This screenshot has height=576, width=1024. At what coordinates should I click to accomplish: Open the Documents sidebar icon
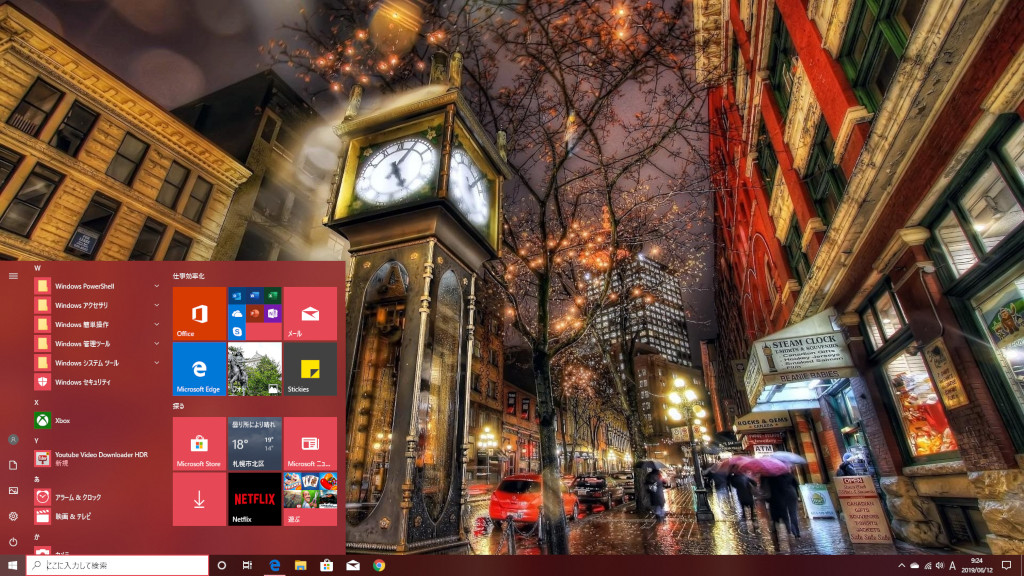(x=13, y=465)
